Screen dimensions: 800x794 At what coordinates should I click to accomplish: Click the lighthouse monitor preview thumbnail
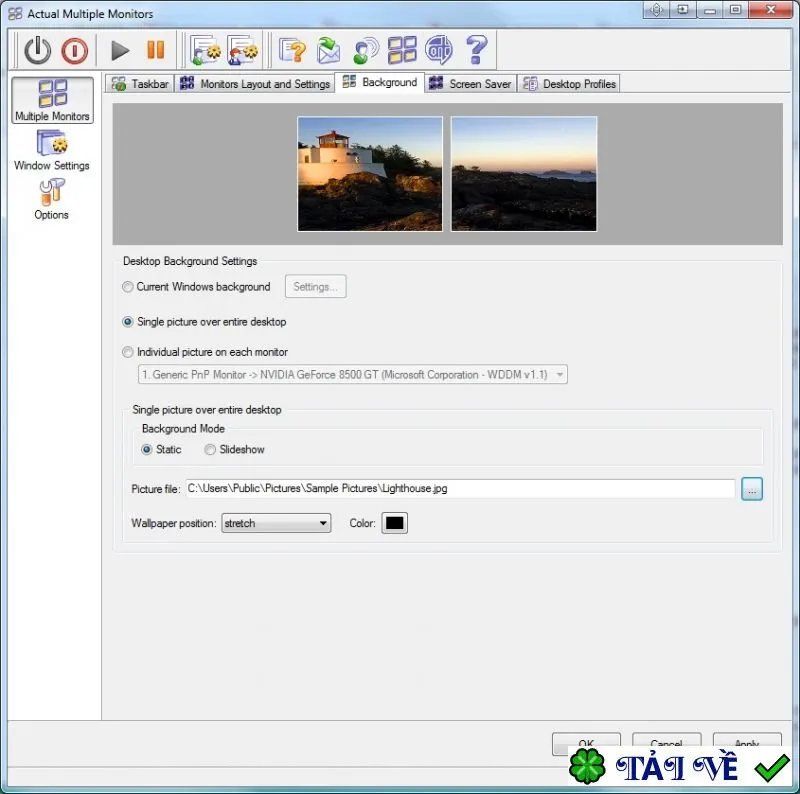coord(370,174)
